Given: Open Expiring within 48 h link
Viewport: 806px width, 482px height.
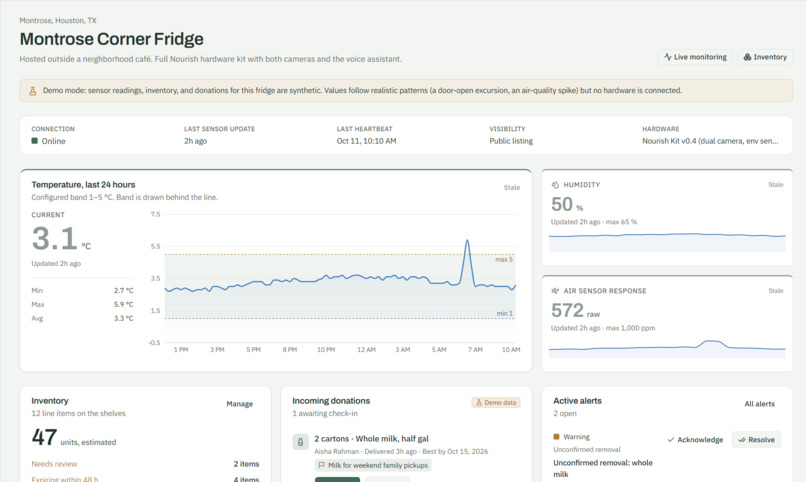Looking at the screenshot, I should 65,479.
